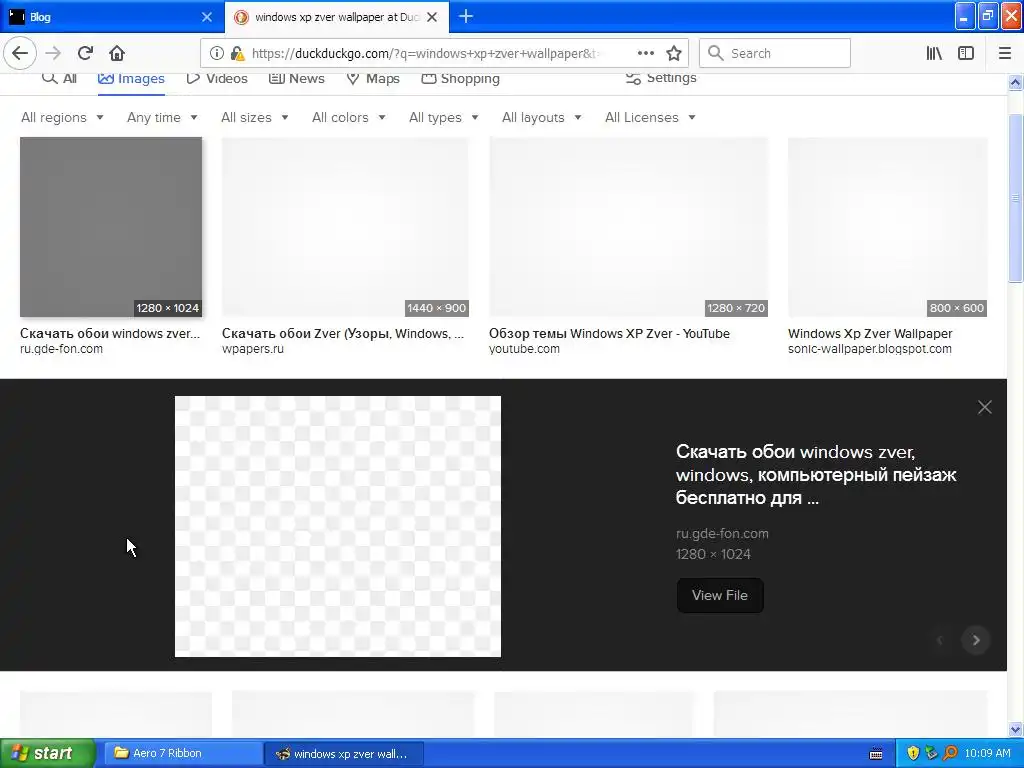
Task: Toggle the sidebar view icon
Action: (x=966, y=53)
